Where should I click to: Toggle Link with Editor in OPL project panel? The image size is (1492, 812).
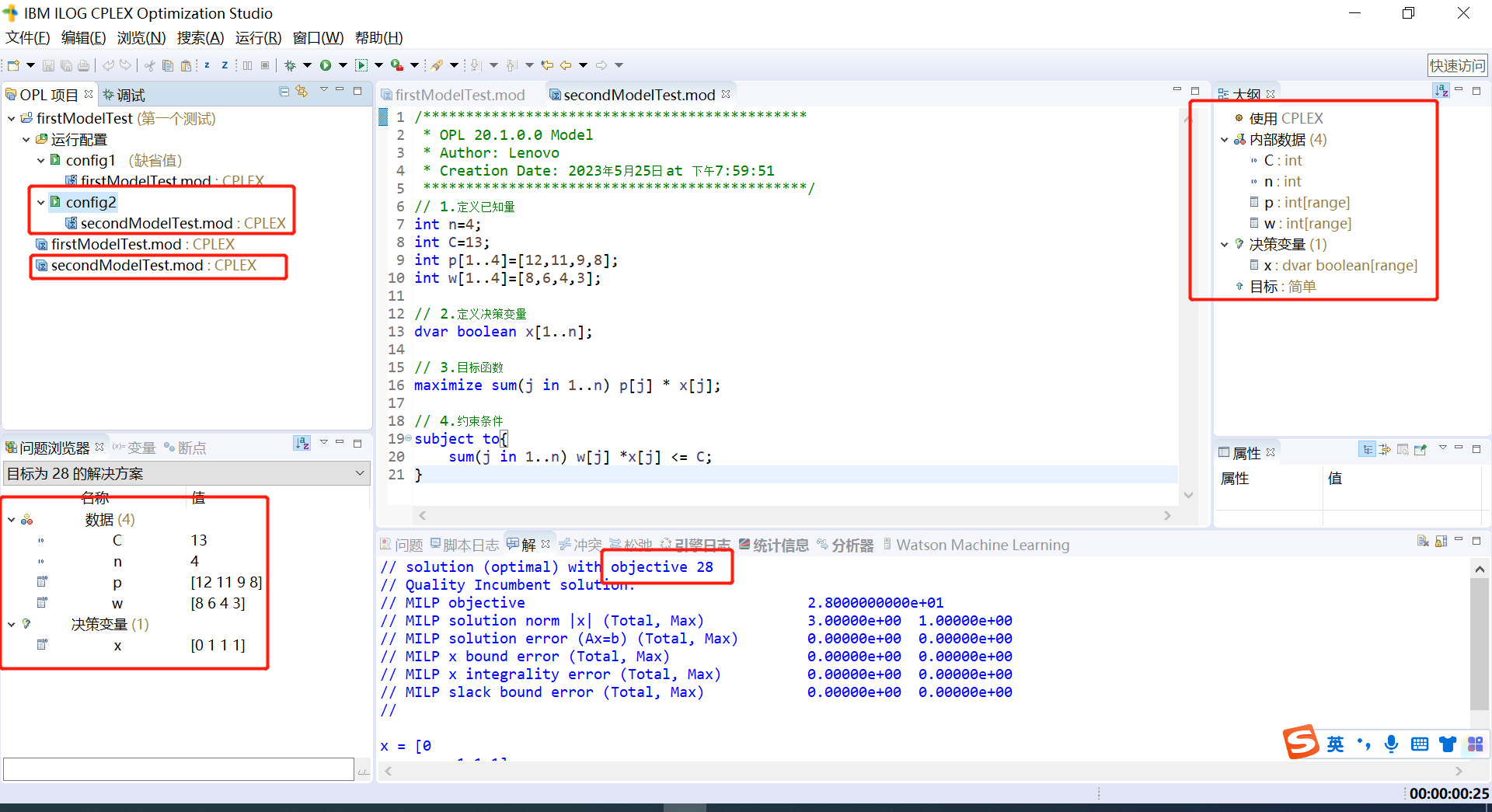coord(302,92)
